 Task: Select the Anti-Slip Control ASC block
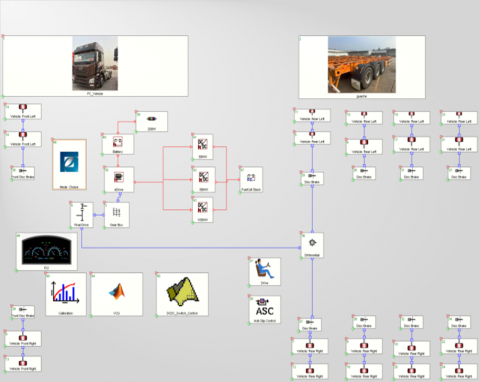tap(265, 310)
